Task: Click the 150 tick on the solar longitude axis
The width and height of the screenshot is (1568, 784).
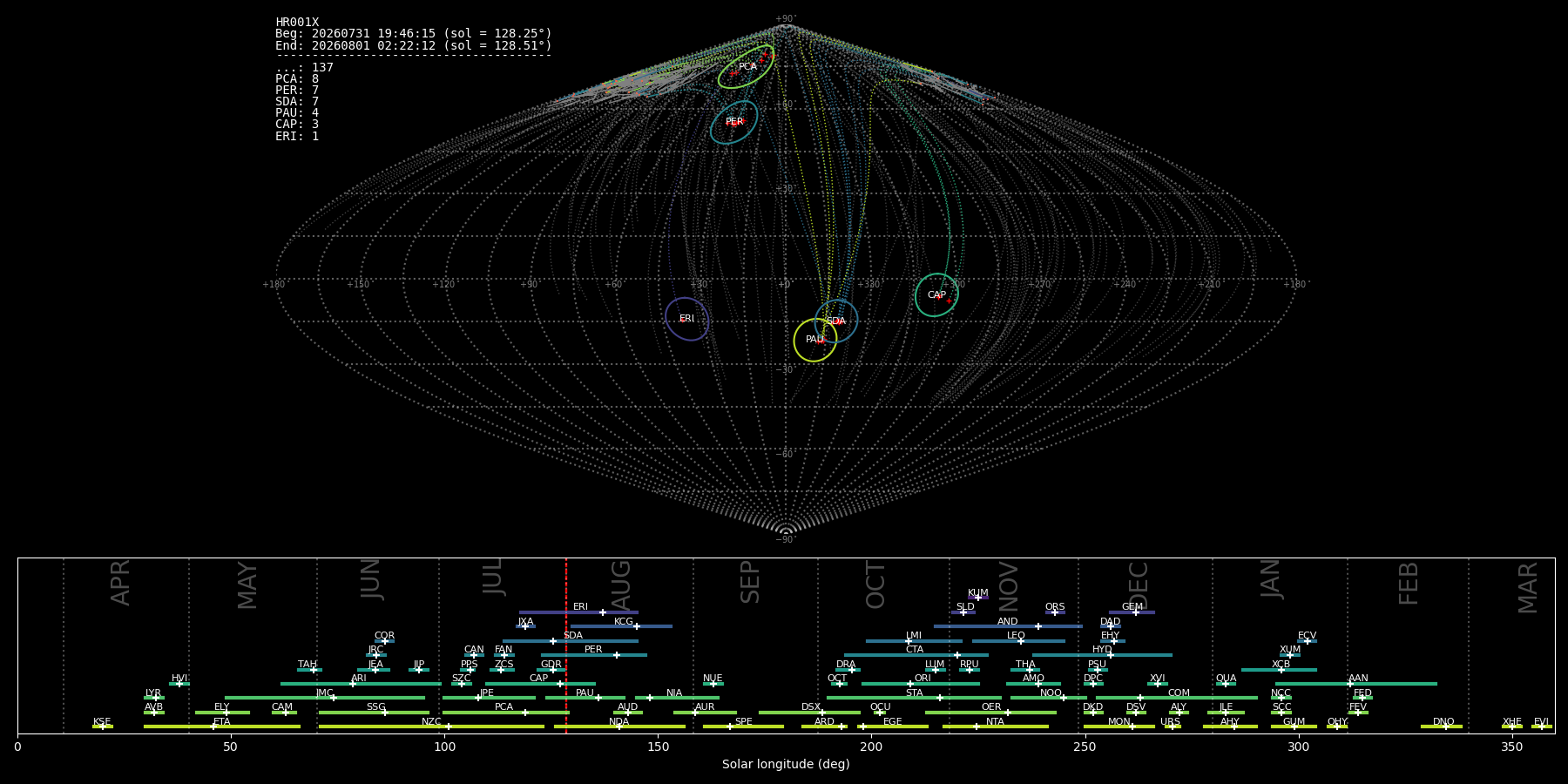Action: (658, 747)
